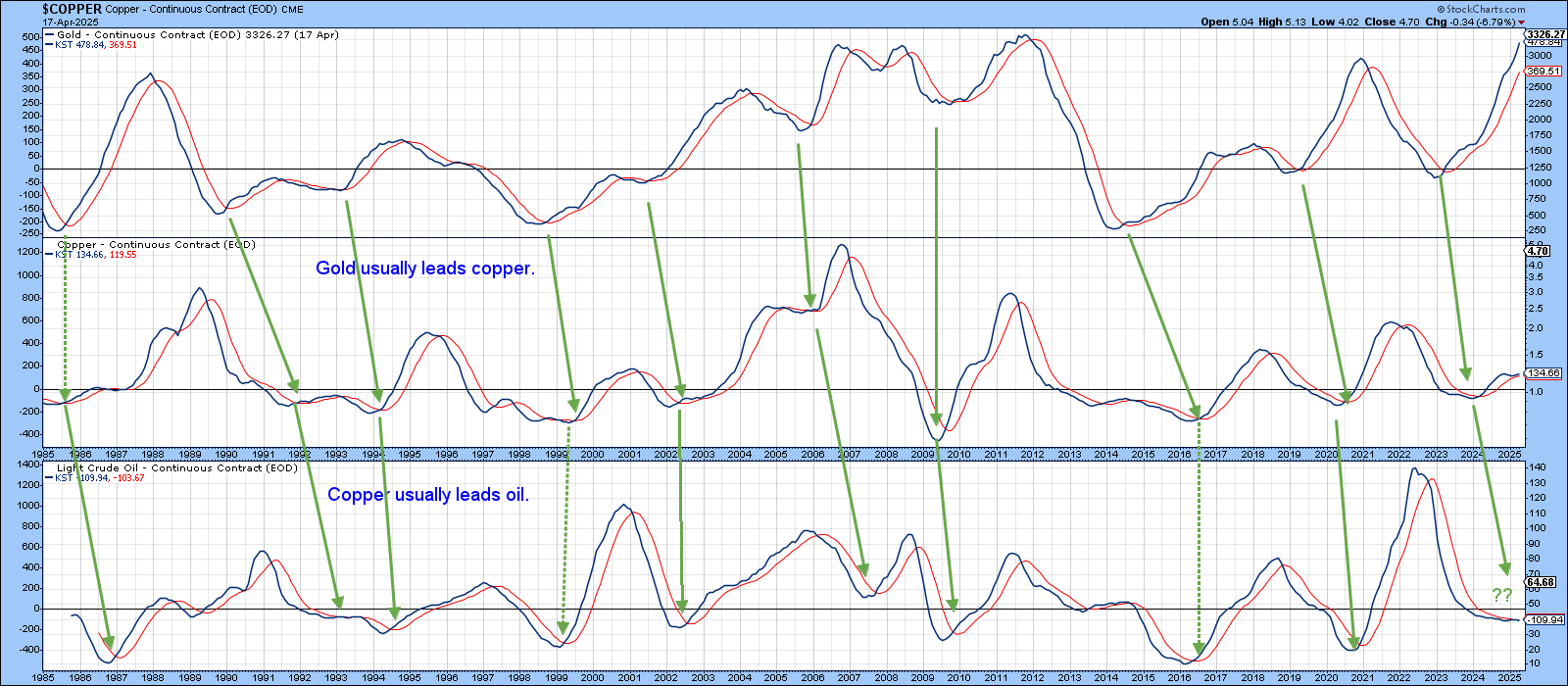This screenshot has width=1568, height=686.
Task: Click the 'Gold usually leads copper.' annotation
Action: 425,269
